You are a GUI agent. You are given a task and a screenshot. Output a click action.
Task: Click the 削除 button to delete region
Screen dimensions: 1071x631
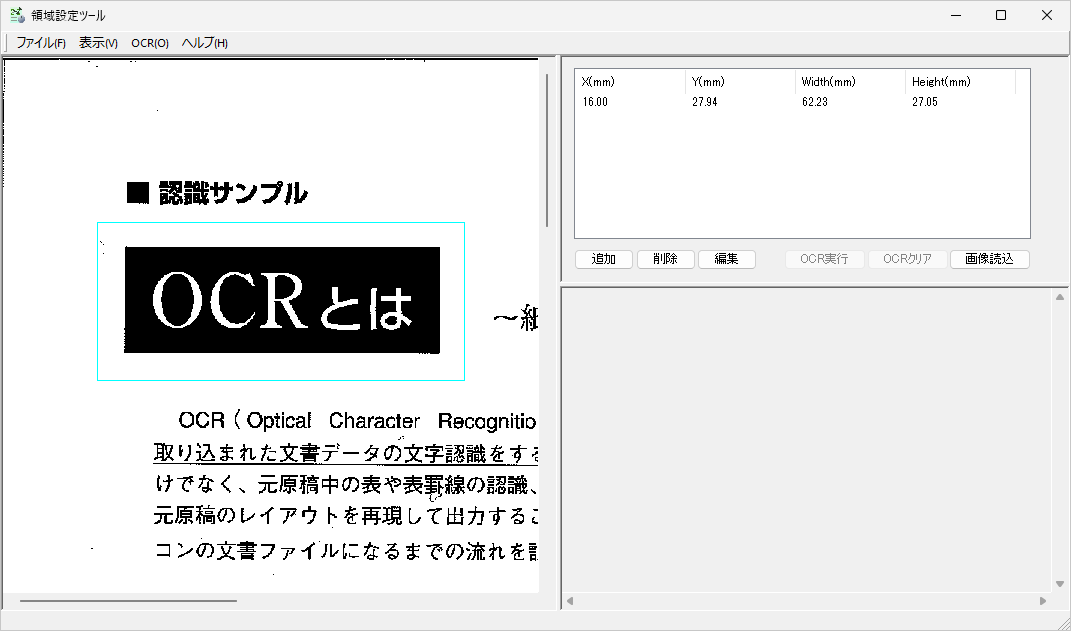point(665,258)
